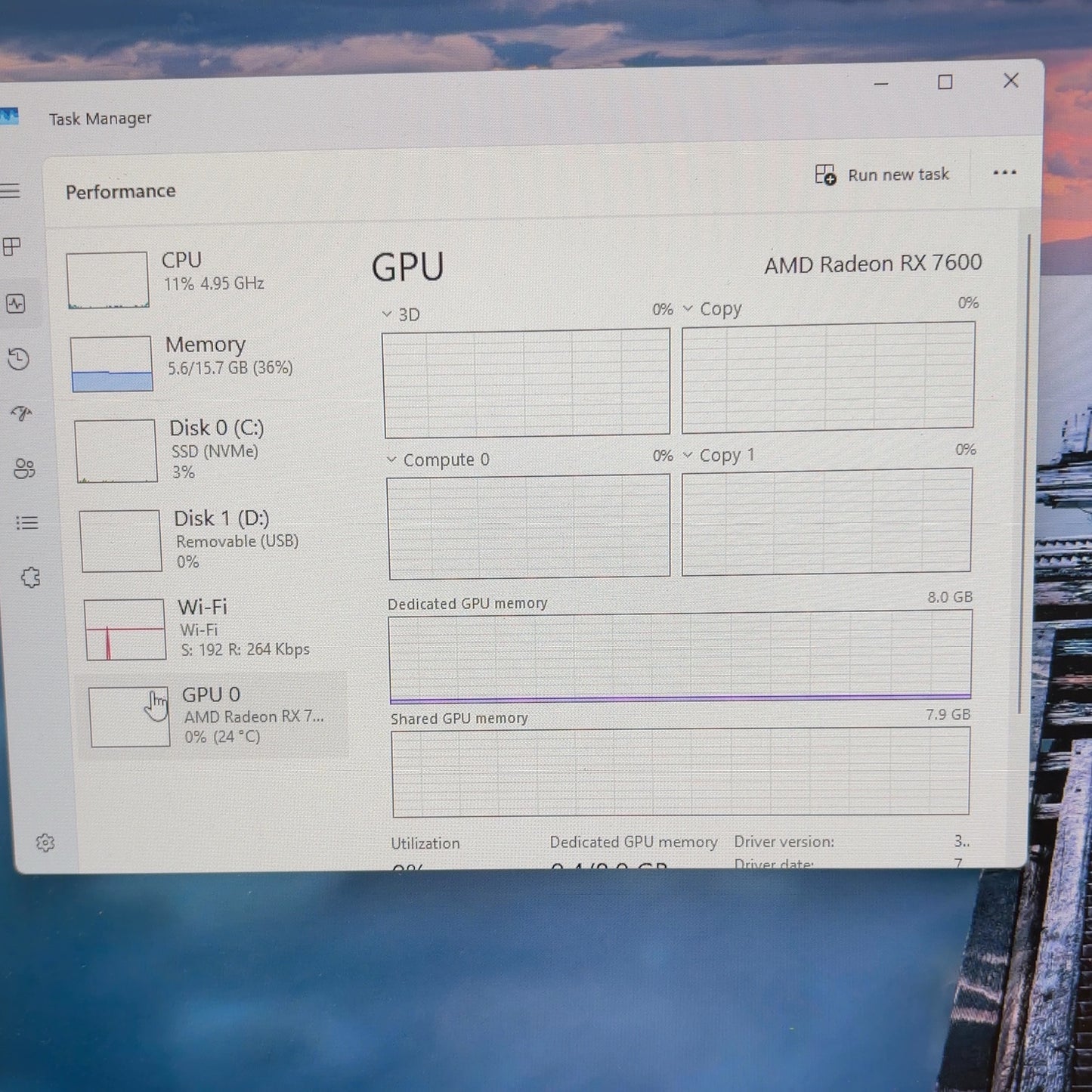This screenshot has height=1092, width=1092.
Task: Open the Details list icon
Action: click(27, 522)
